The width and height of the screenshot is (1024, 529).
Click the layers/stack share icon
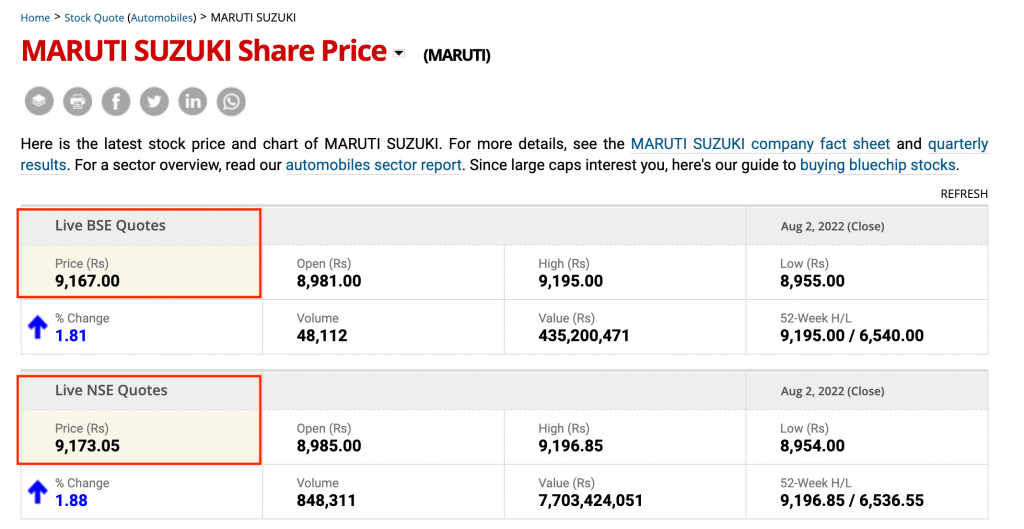click(x=39, y=102)
